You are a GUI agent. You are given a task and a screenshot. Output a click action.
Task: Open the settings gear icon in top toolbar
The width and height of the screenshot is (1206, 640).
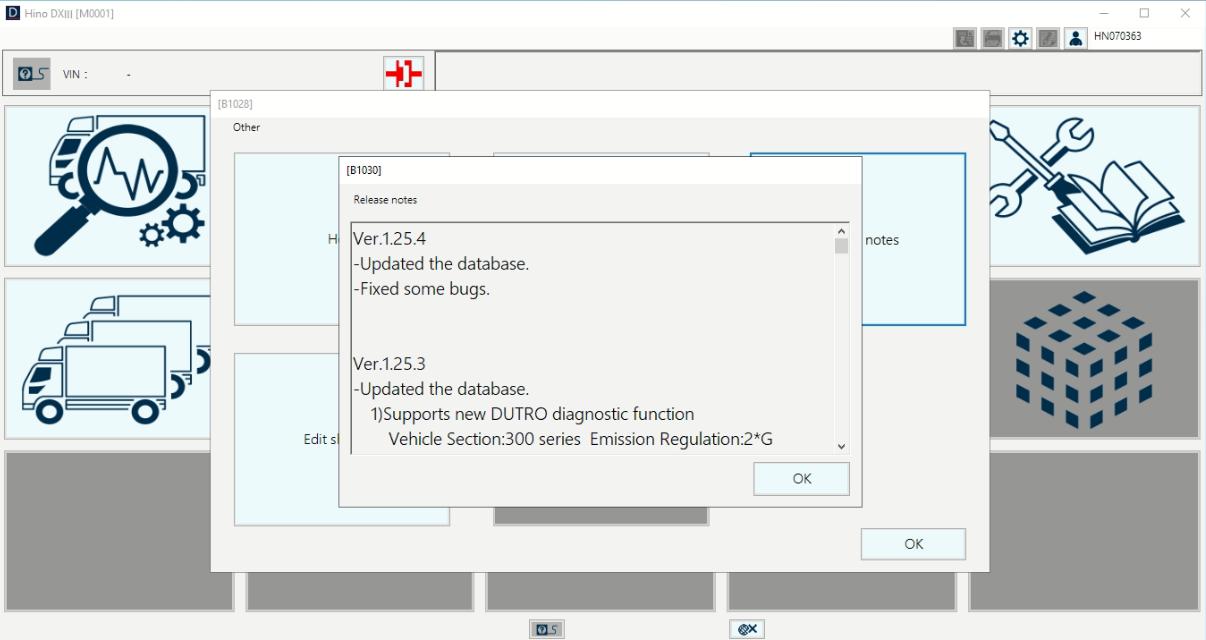point(1020,38)
